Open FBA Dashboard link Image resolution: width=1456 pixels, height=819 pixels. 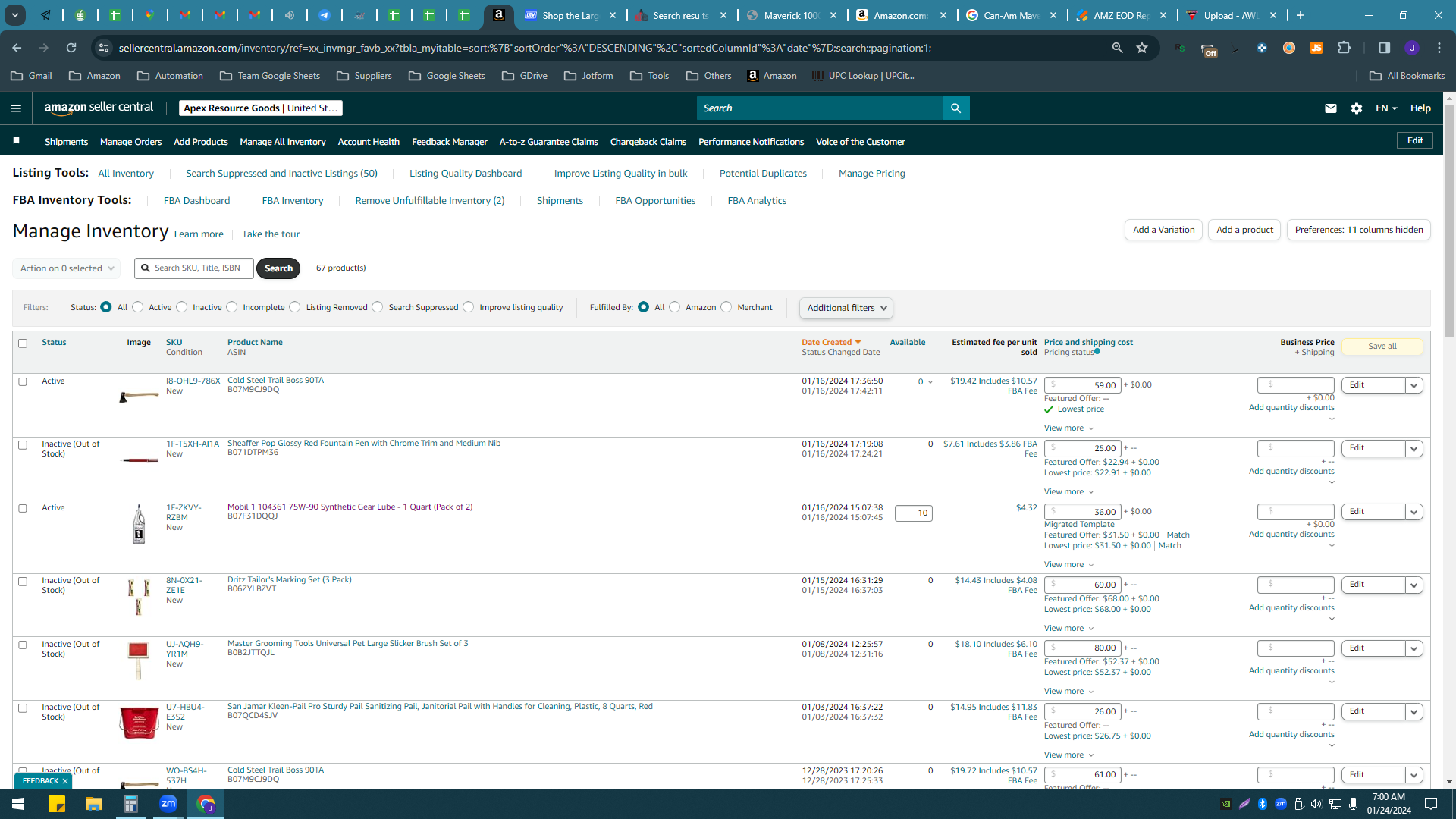coord(196,201)
